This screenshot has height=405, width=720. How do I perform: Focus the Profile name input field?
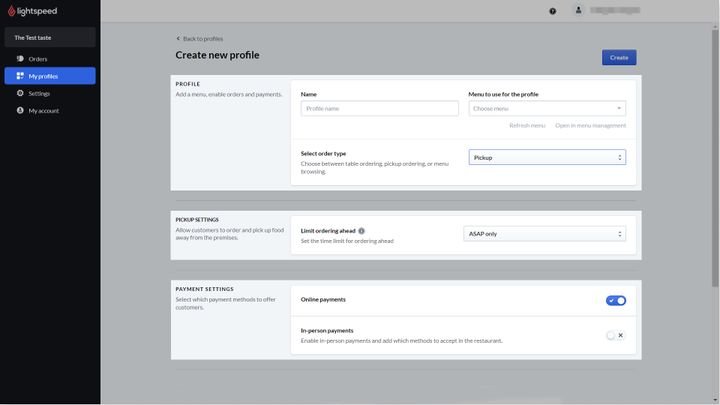(x=379, y=108)
